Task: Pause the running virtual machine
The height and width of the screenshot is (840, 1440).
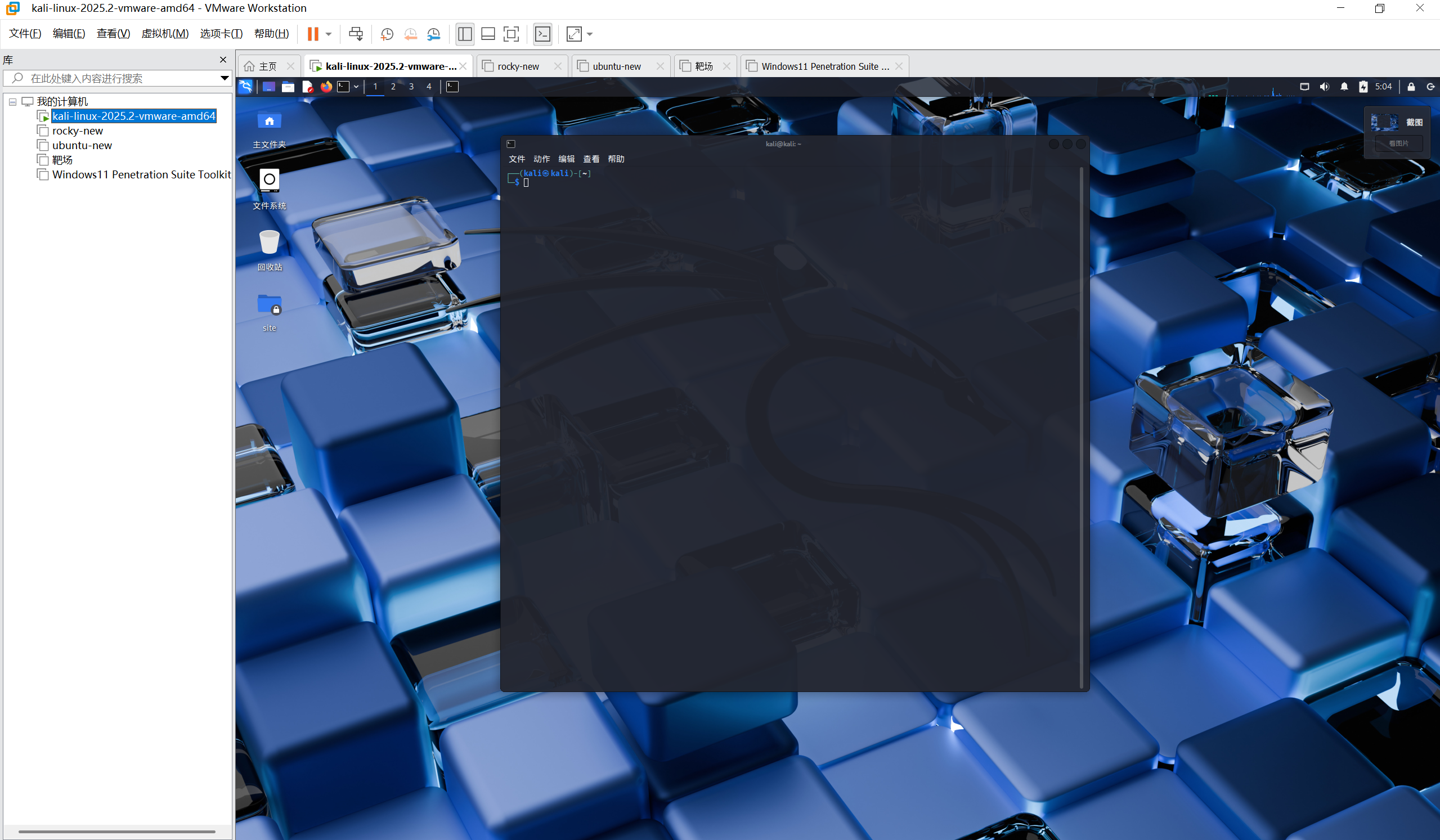Action: (x=312, y=34)
